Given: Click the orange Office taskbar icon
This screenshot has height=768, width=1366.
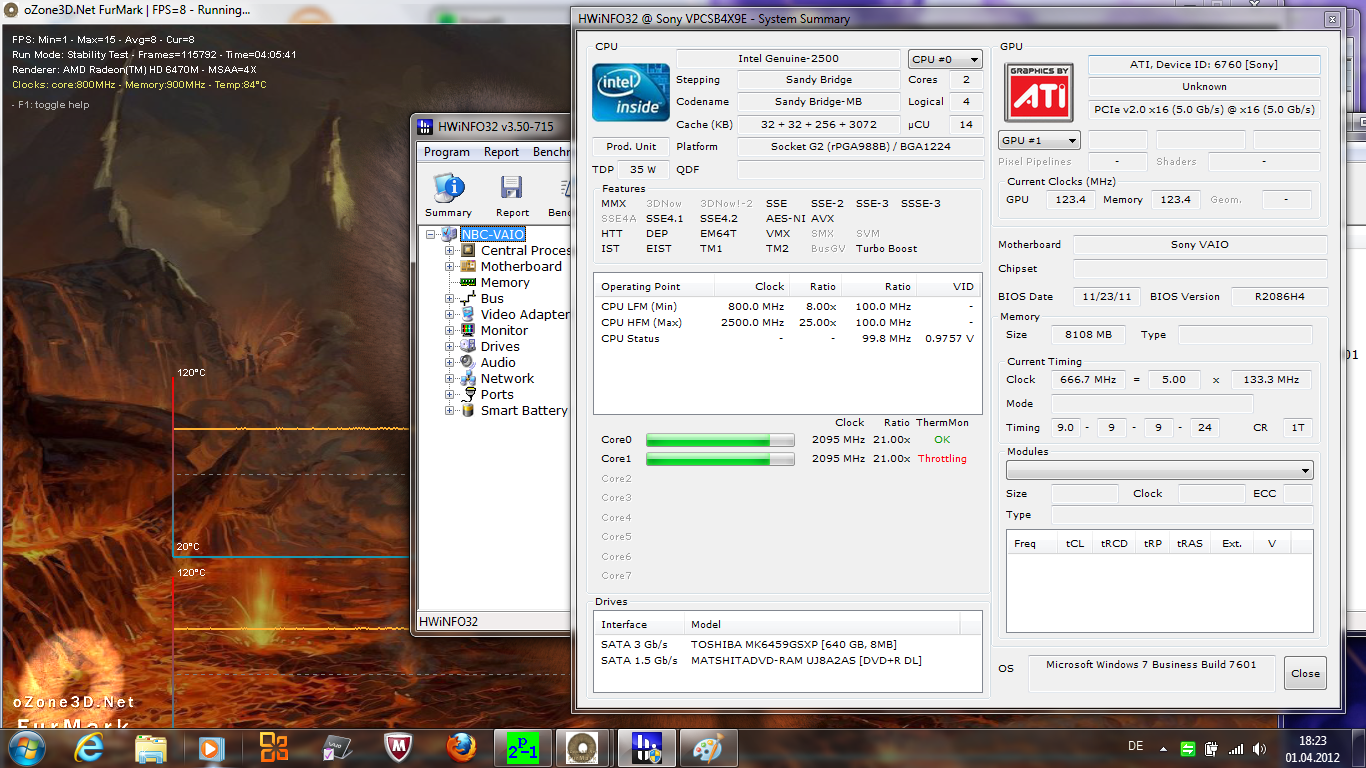Looking at the screenshot, I should (273, 747).
